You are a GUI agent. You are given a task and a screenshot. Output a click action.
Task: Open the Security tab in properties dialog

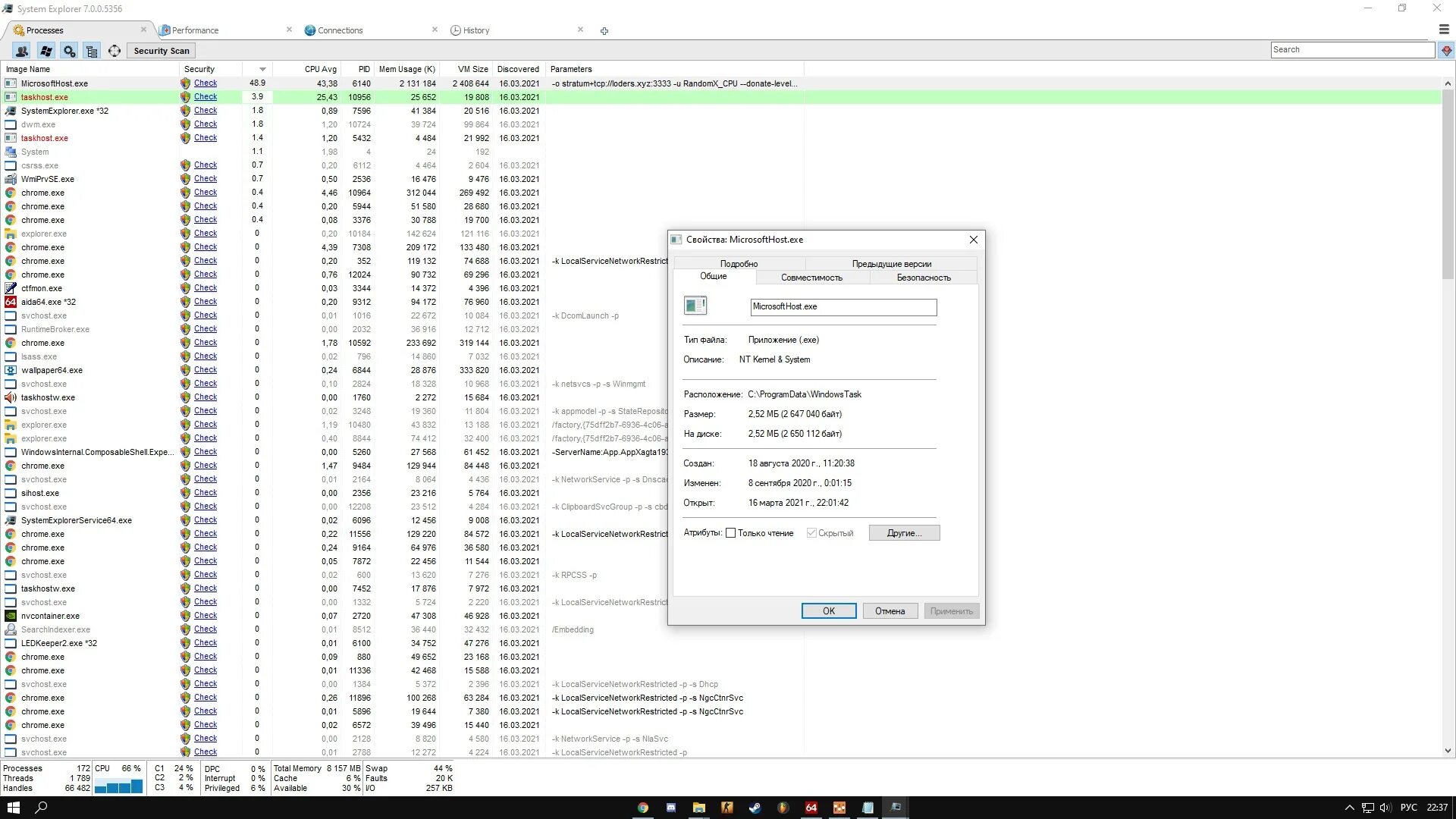(923, 278)
